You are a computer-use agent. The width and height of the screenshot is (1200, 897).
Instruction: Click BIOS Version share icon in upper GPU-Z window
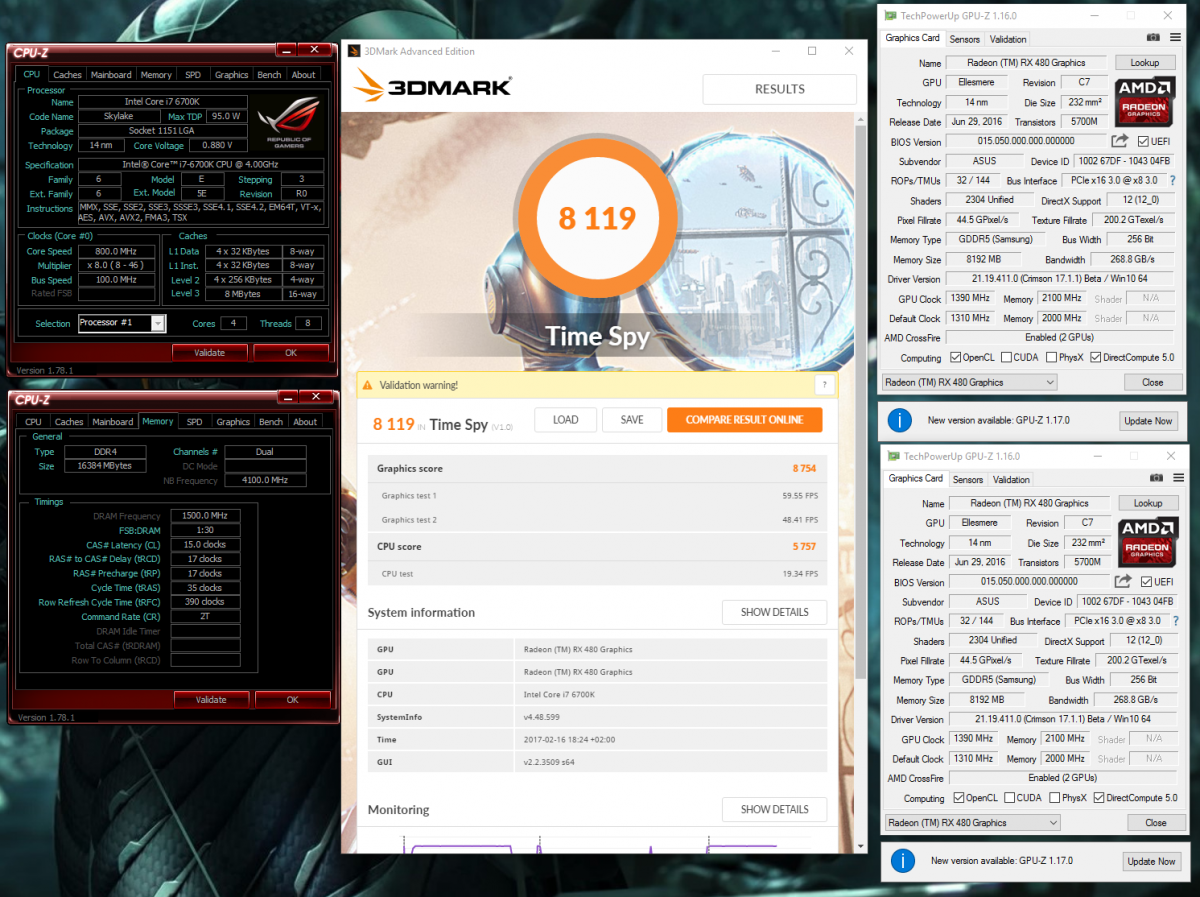tap(1121, 141)
